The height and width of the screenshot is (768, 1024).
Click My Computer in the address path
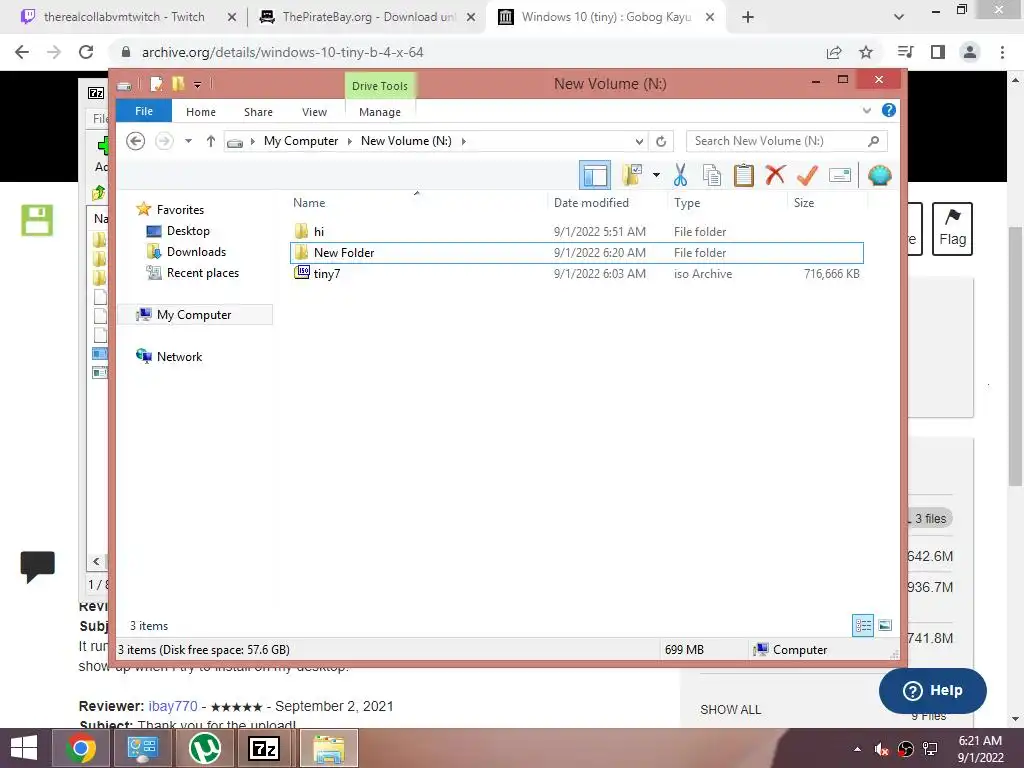(x=301, y=140)
